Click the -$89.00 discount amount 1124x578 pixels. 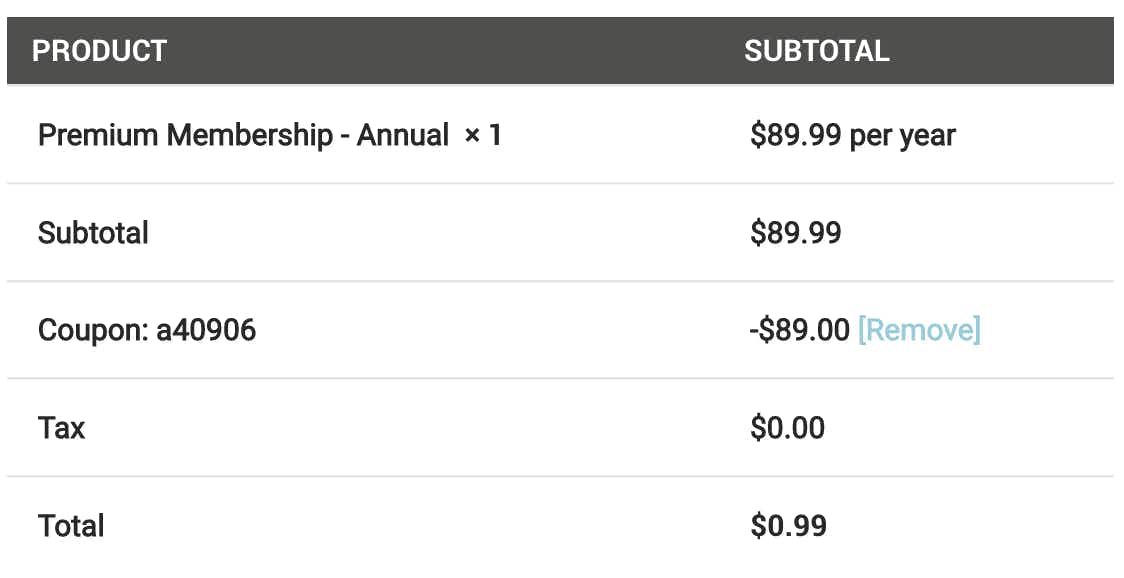coord(799,330)
